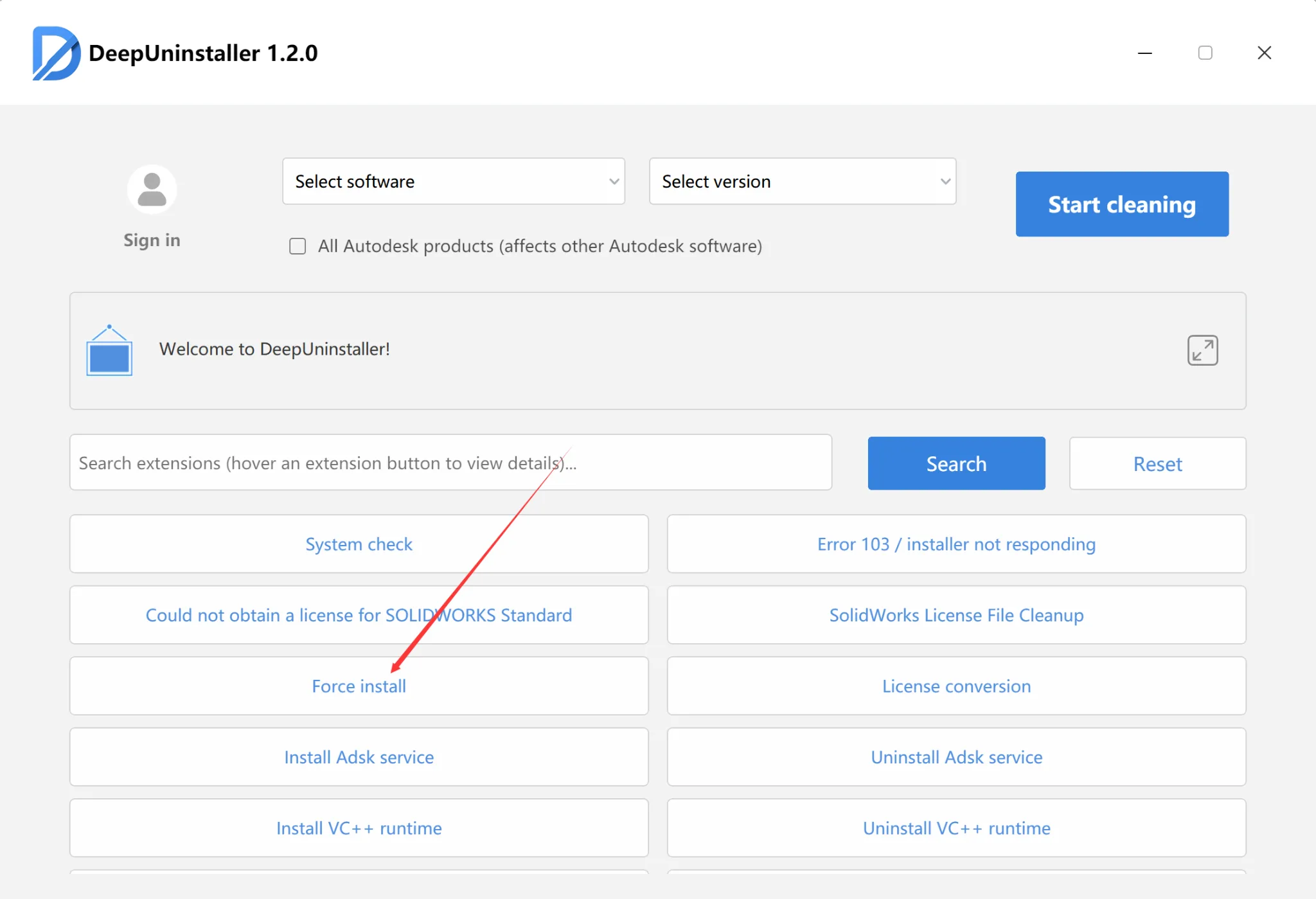The width and height of the screenshot is (1316, 899).
Task: Choose SolidWorks License File Cleanup
Action: pyautogui.click(x=956, y=615)
